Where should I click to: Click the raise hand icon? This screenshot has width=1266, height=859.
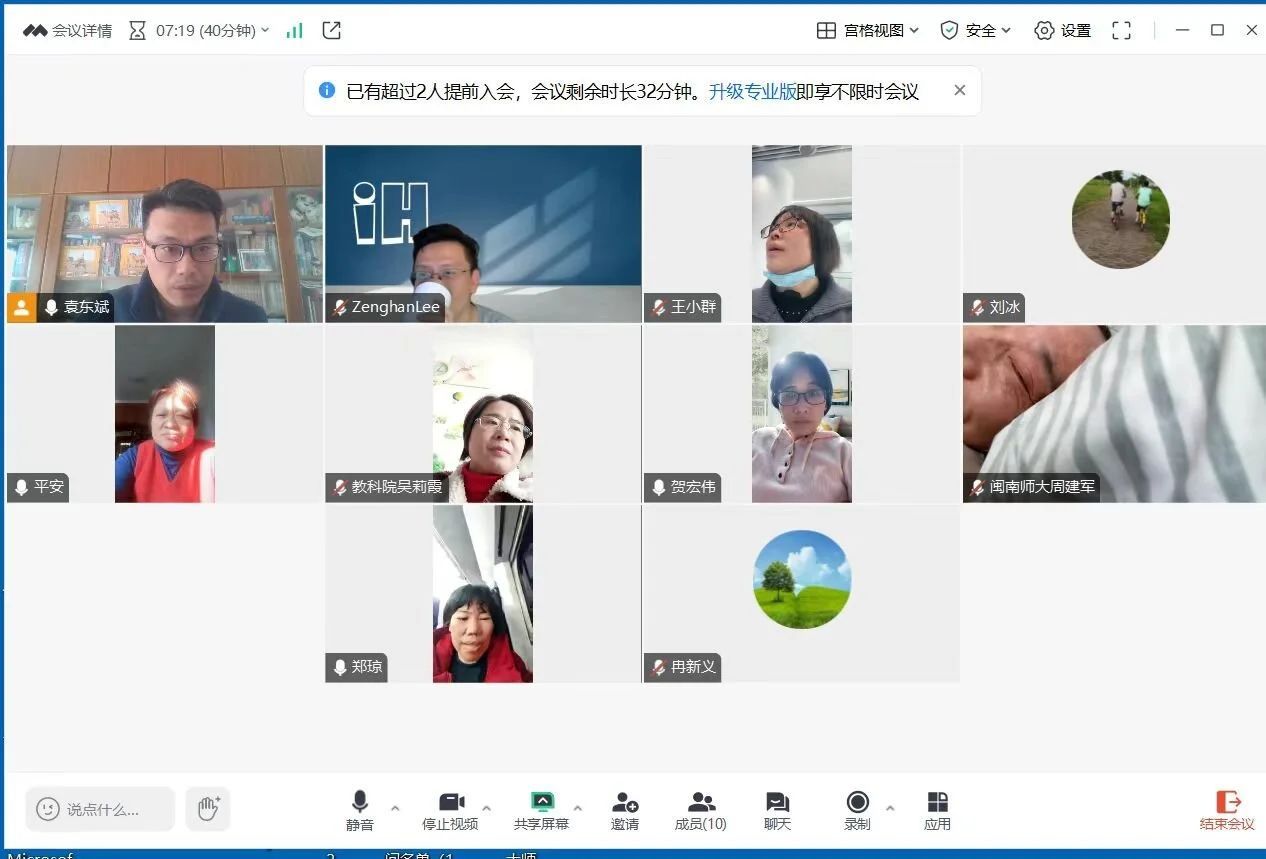click(208, 809)
